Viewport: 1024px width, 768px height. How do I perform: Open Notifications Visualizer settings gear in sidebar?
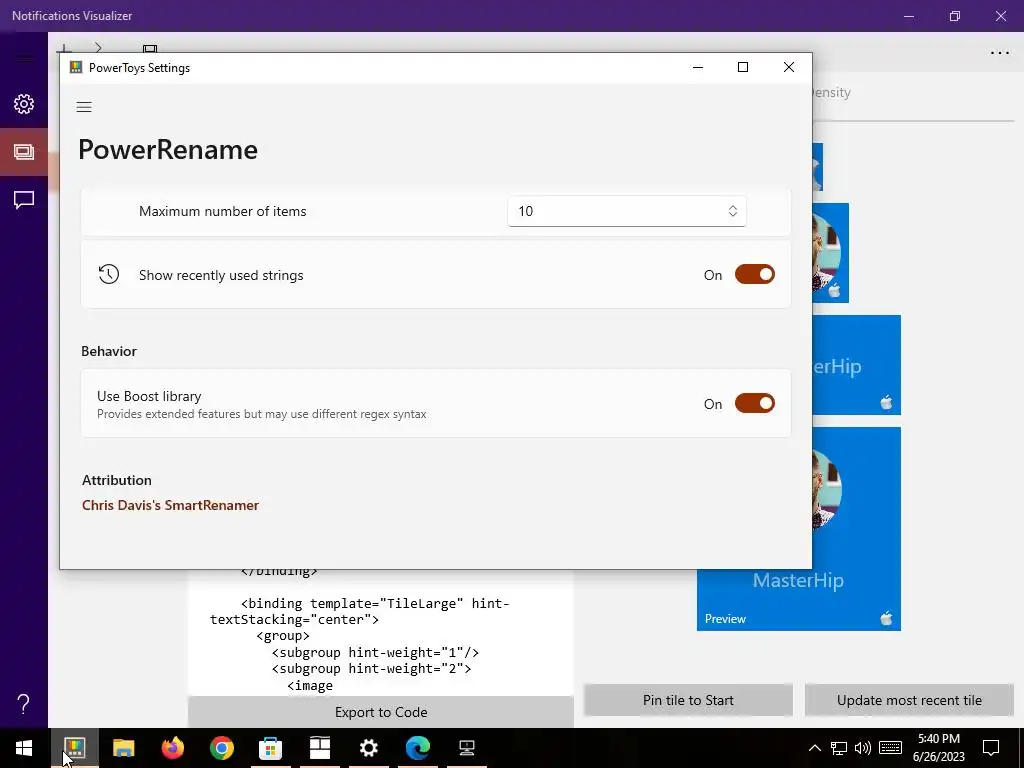(24, 104)
